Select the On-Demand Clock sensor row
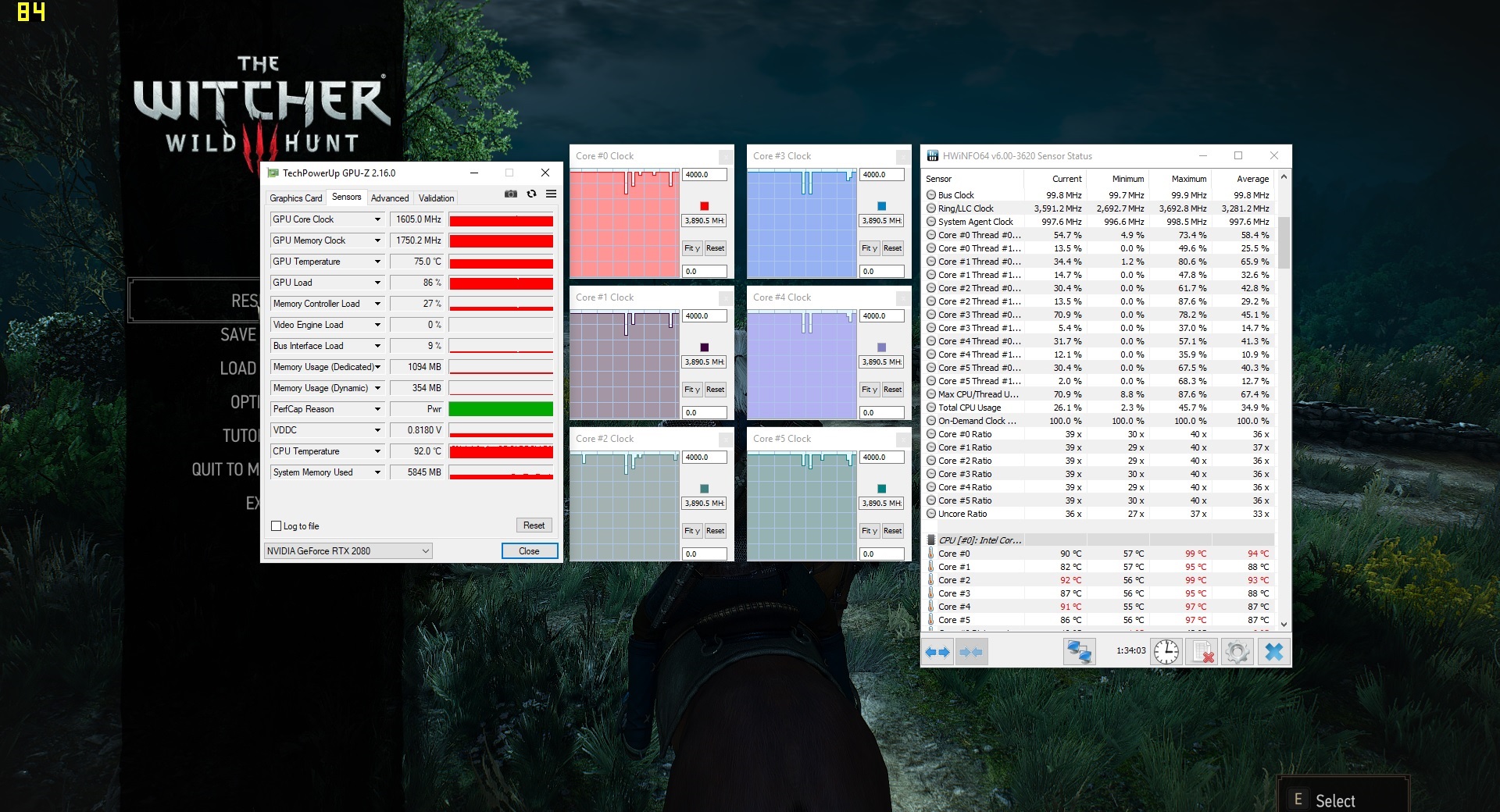The height and width of the screenshot is (812, 1500). pyautogui.click(x=1099, y=421)
